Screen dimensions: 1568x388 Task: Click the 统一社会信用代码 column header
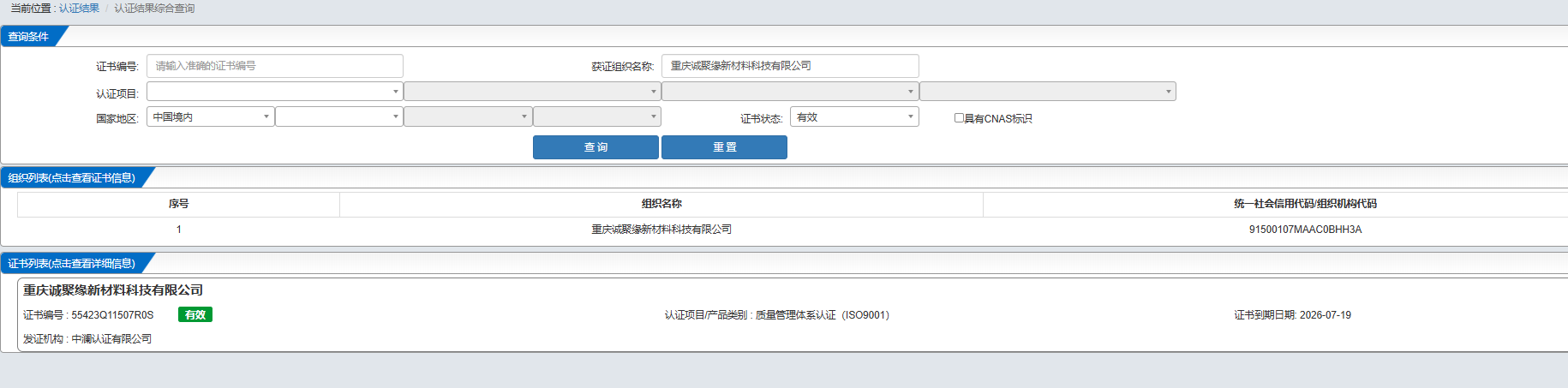tap(1305, 204)
